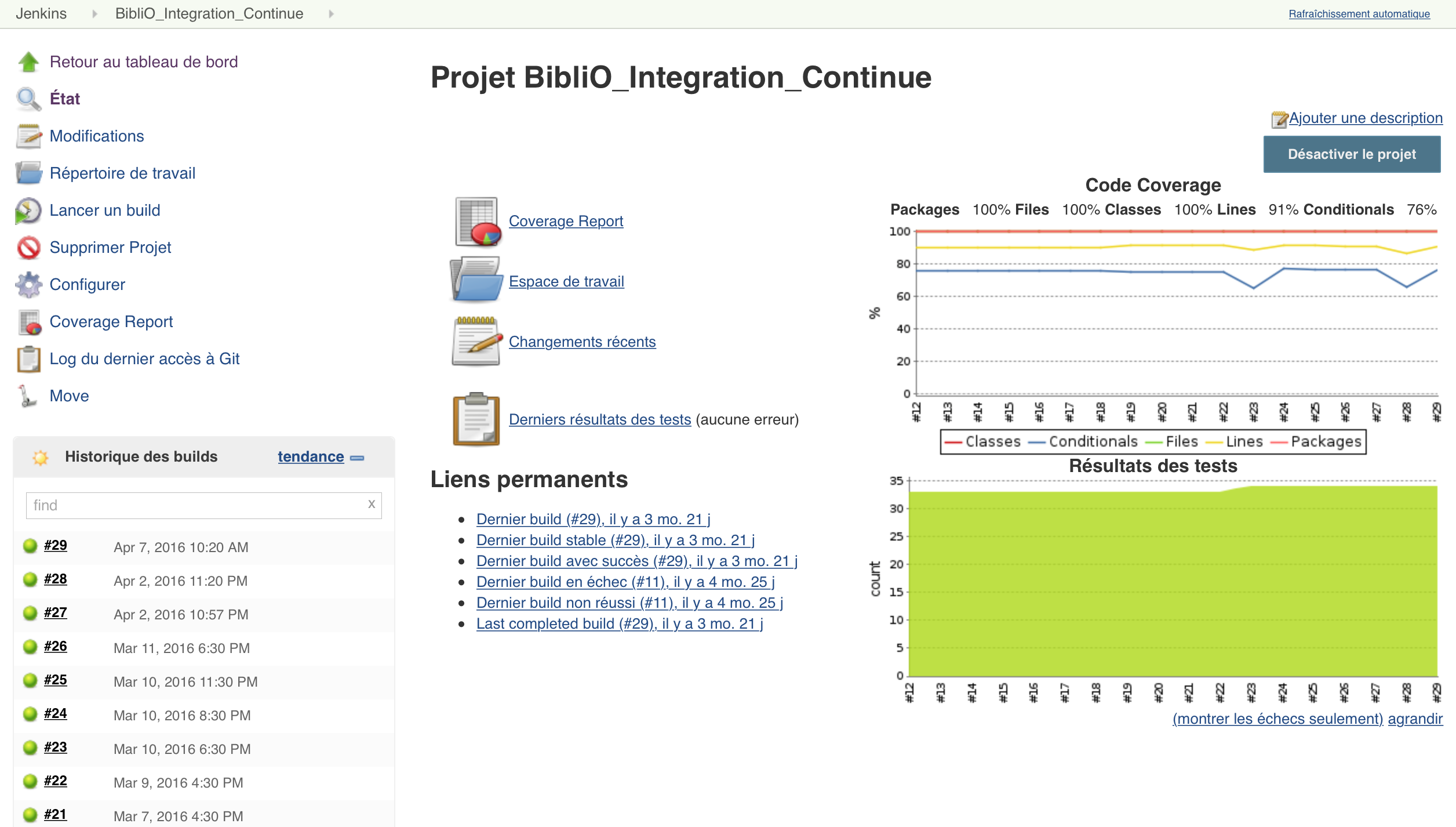
Task: Click the green status ball for build #27
Action: click(x=30, y=613)
